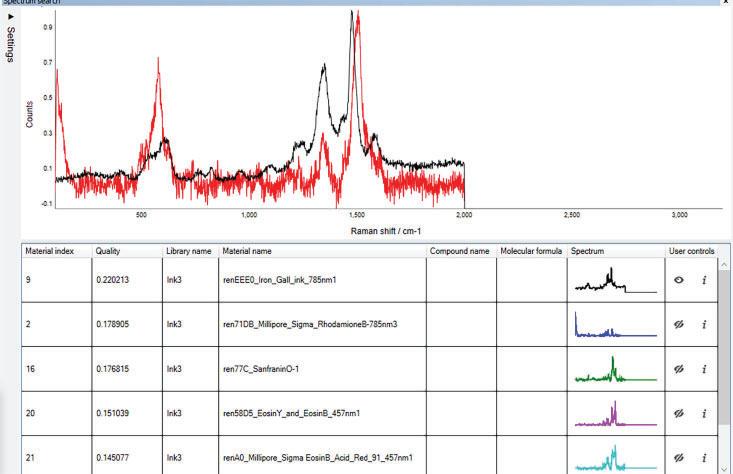This screenshot has height=474, width=733.
Task: Click the 1,500 tick on Raman shift axis
Action: 357,215
